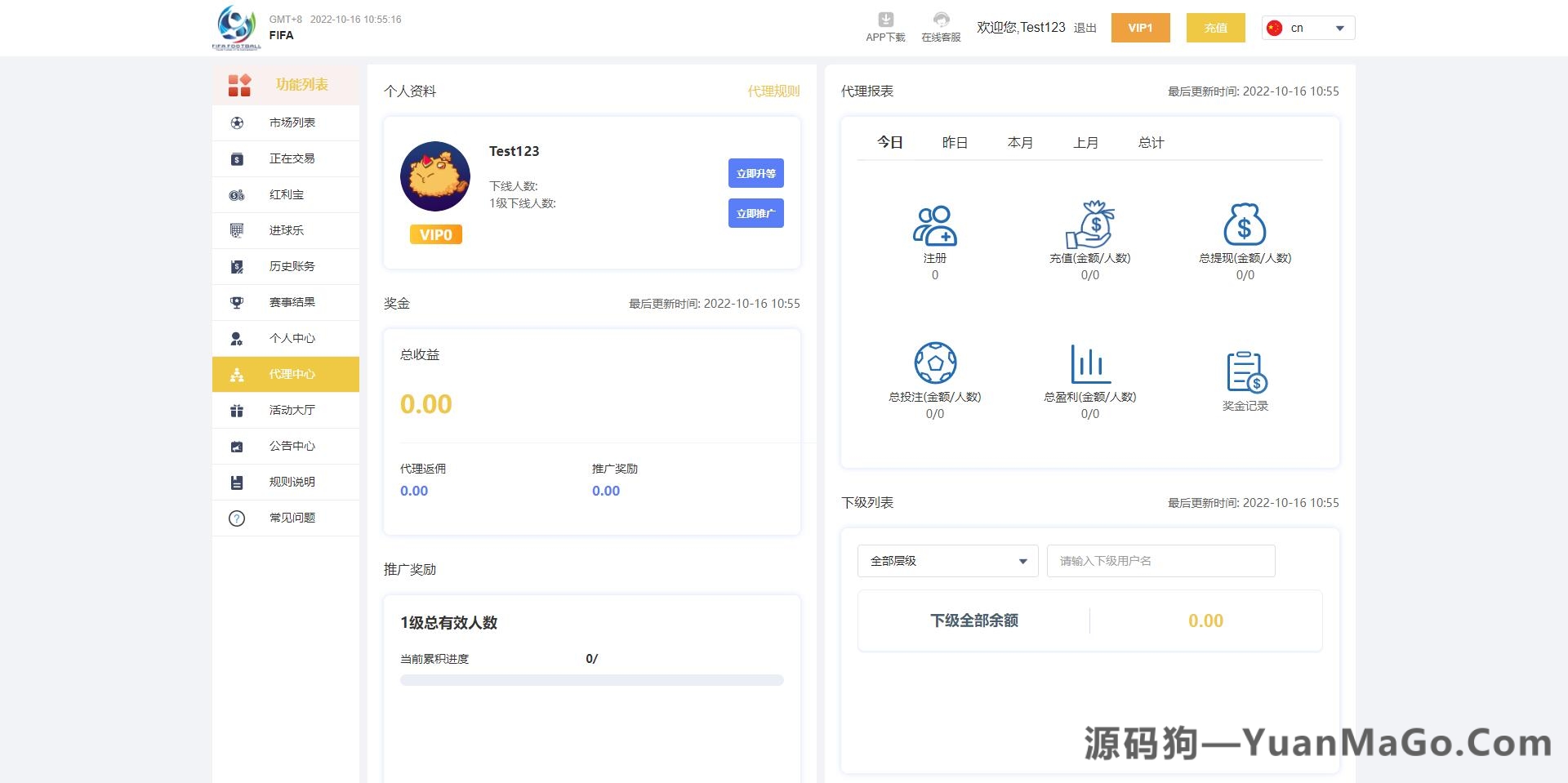Image resolution: width=1568 pixels, height=783 pixels.
Task: Open 在线客服 customer service
Action: [941, 24]
